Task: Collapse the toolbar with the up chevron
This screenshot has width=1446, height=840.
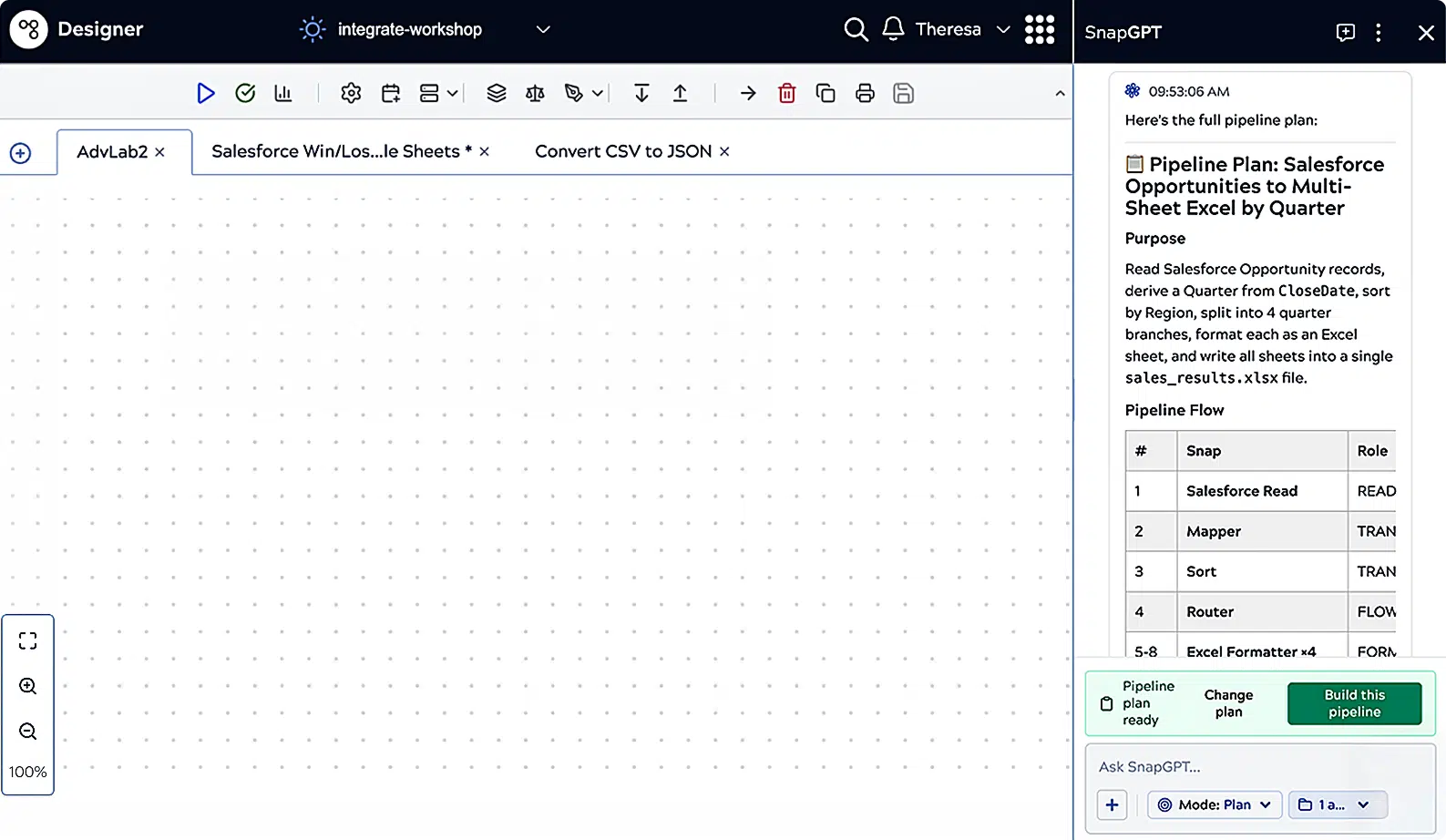Action: (x=1060, y=93)
